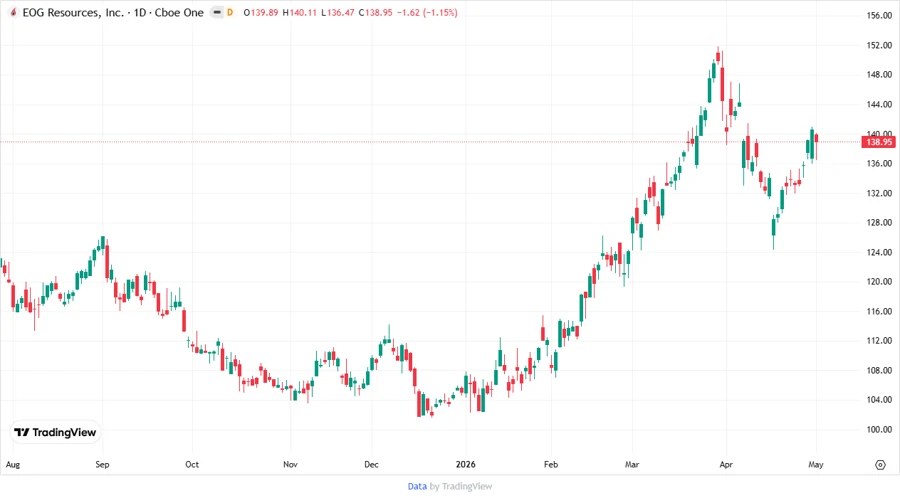Image resolution: width=900 pixels, height=498 pixels.
Task: Click the Low value L136.47
Action: 338,13
